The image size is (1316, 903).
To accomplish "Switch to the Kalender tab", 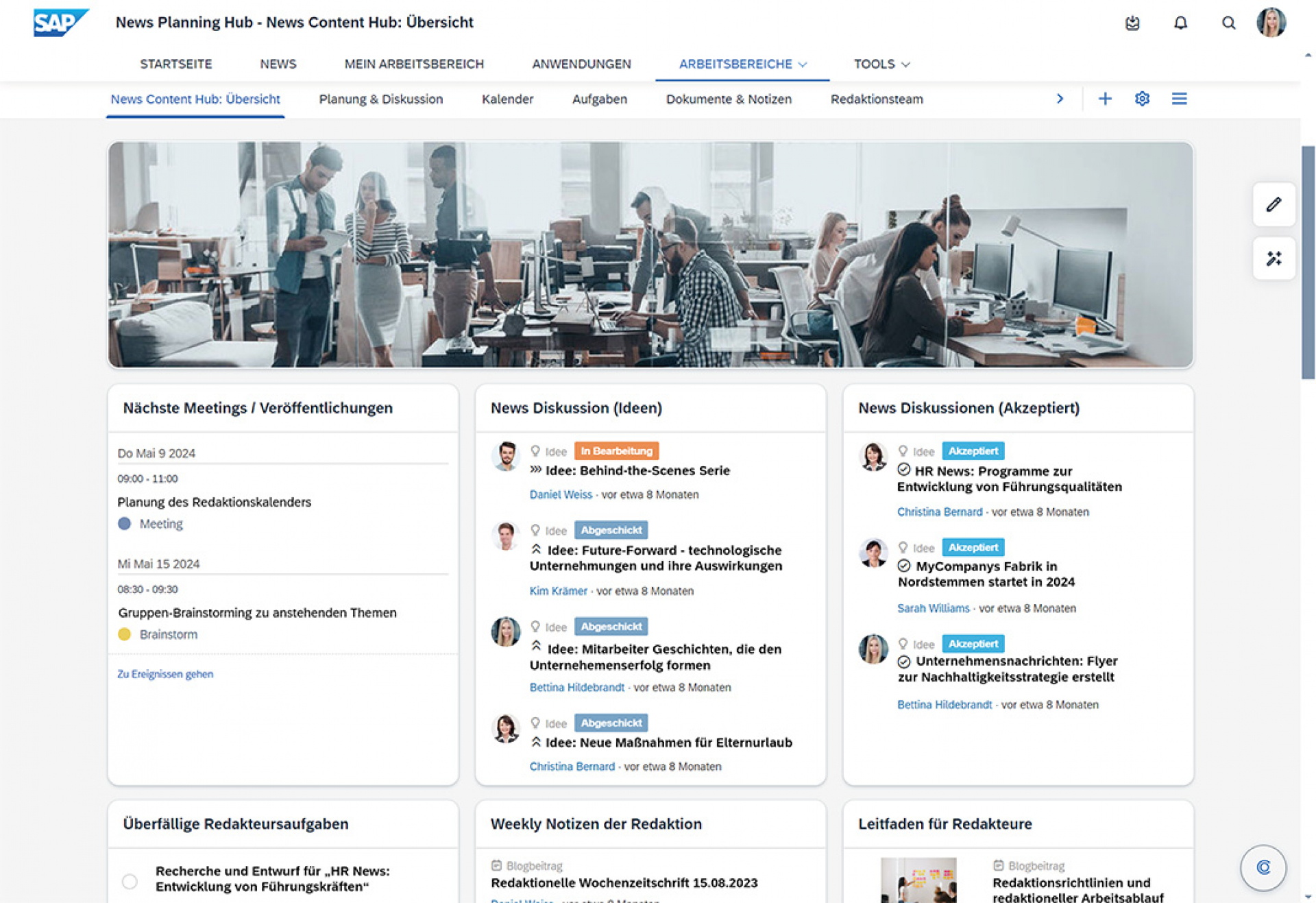I will coord(507,99).
